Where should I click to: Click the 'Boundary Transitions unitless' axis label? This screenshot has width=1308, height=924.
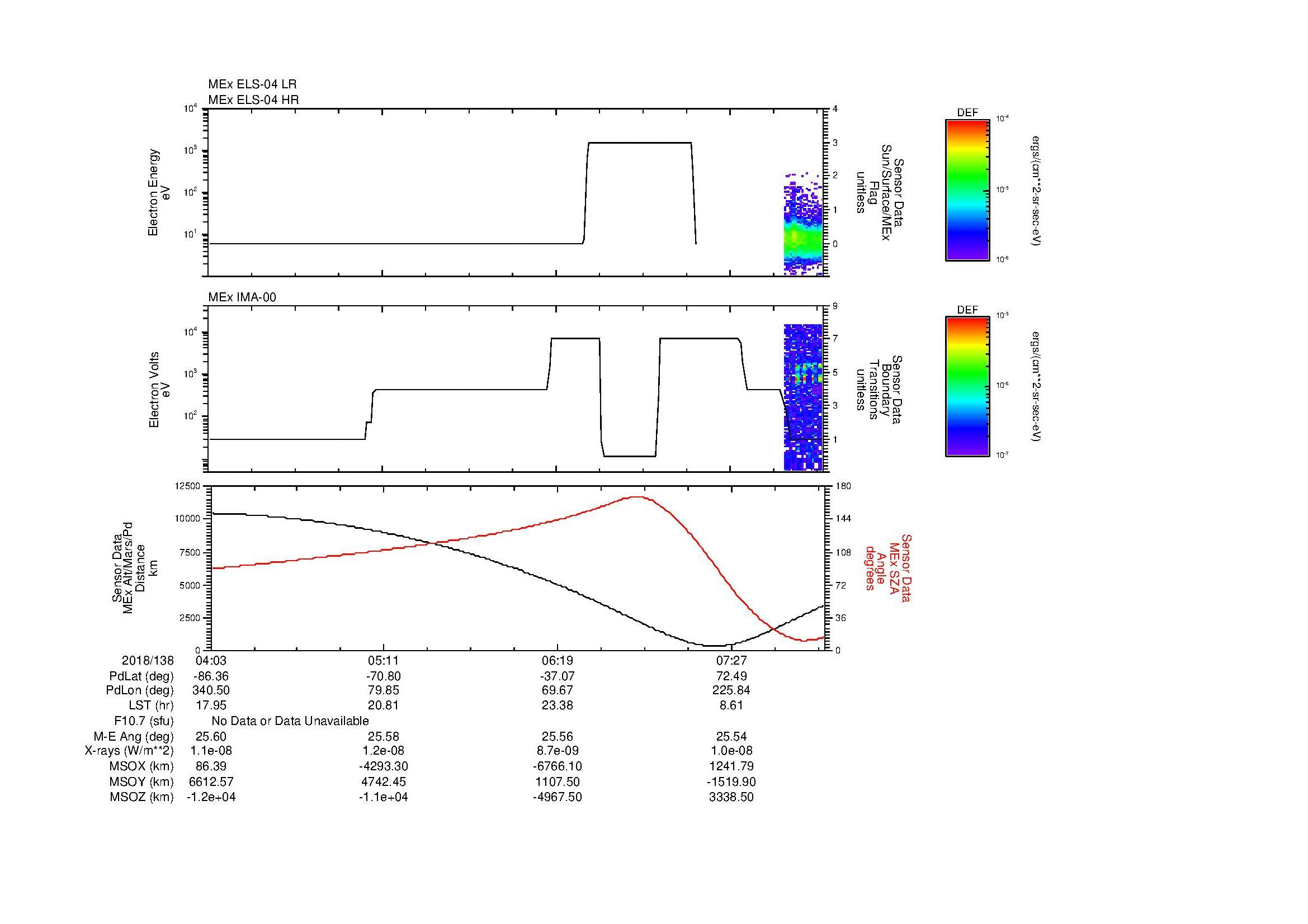pos(880,390)
